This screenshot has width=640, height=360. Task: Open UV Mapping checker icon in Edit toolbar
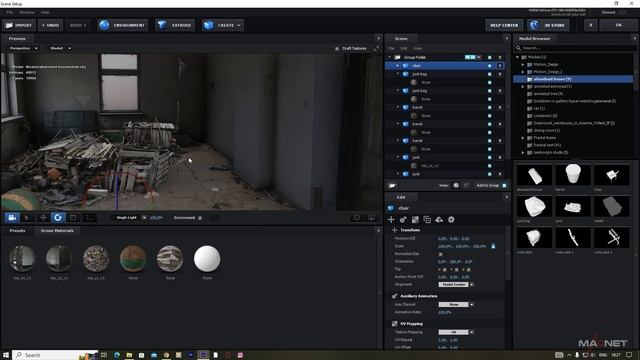[415, 220]
